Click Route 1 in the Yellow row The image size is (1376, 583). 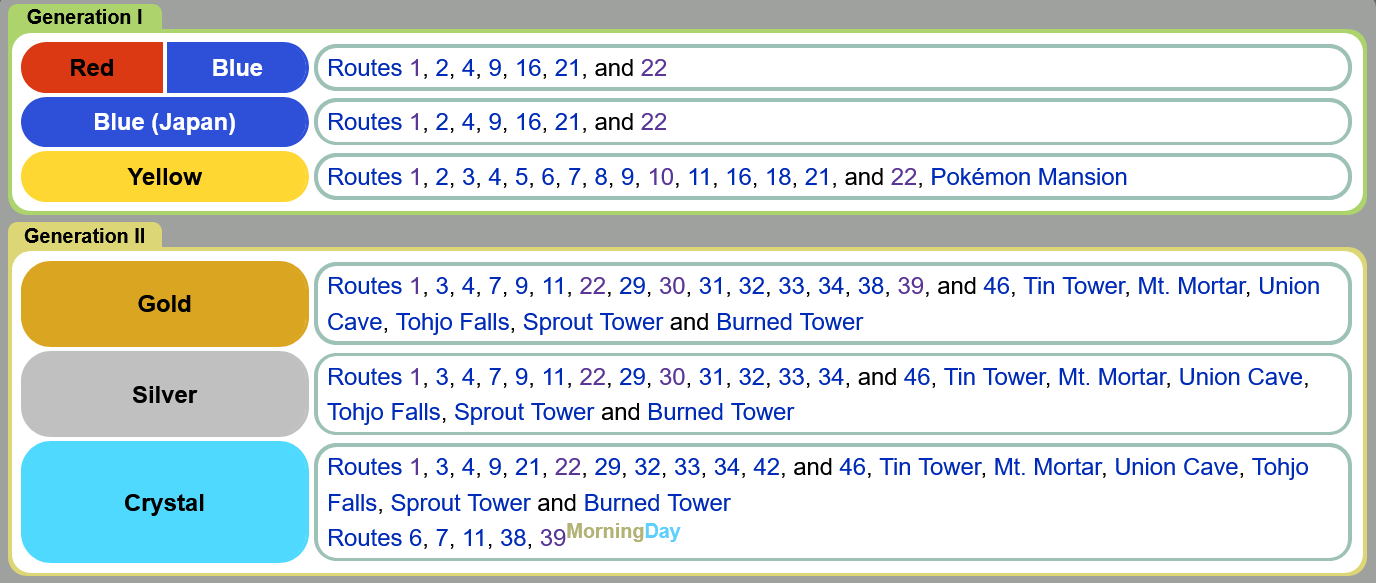[x=415, y=177]
